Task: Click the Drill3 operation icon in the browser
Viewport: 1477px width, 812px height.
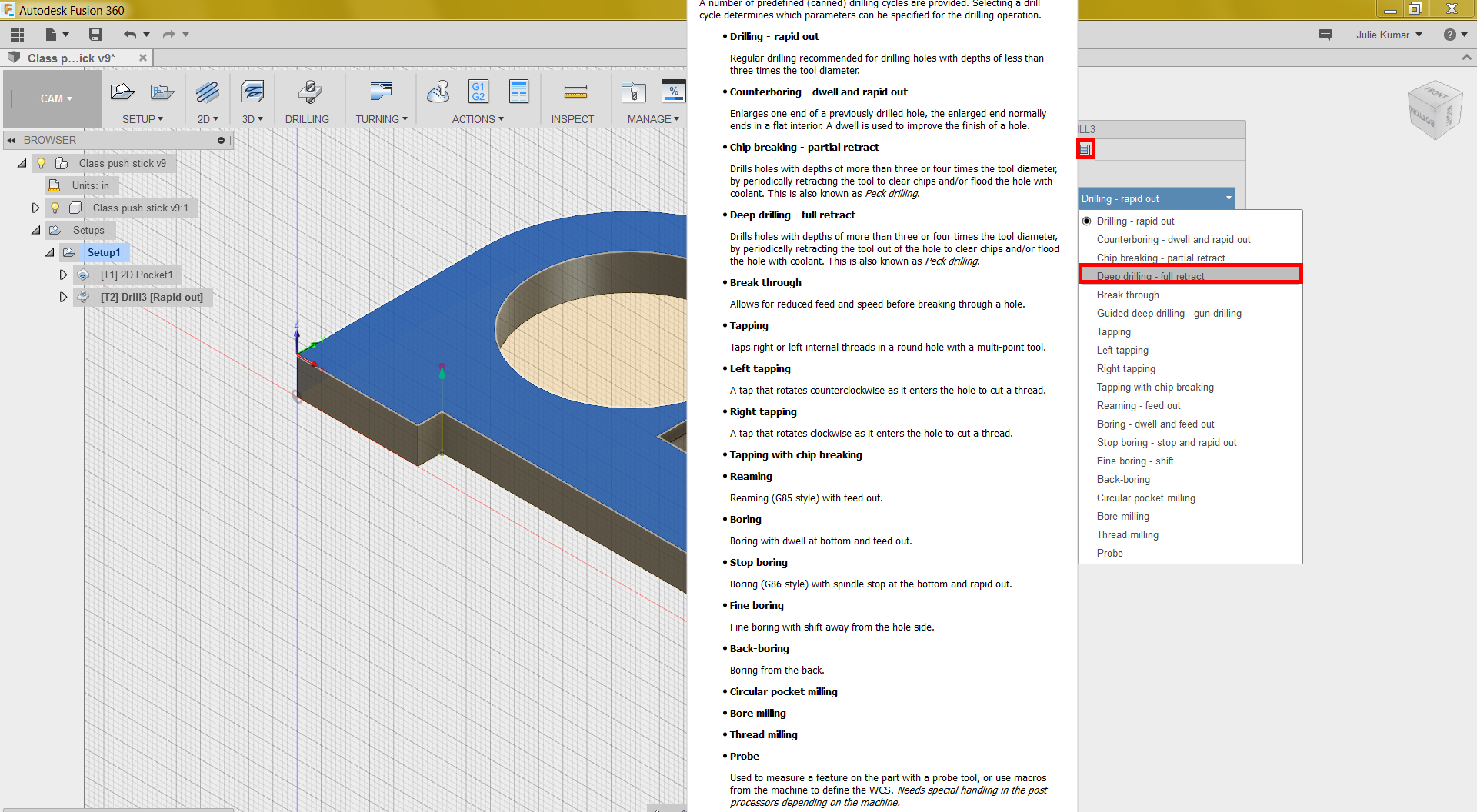Action: point(84,297)
